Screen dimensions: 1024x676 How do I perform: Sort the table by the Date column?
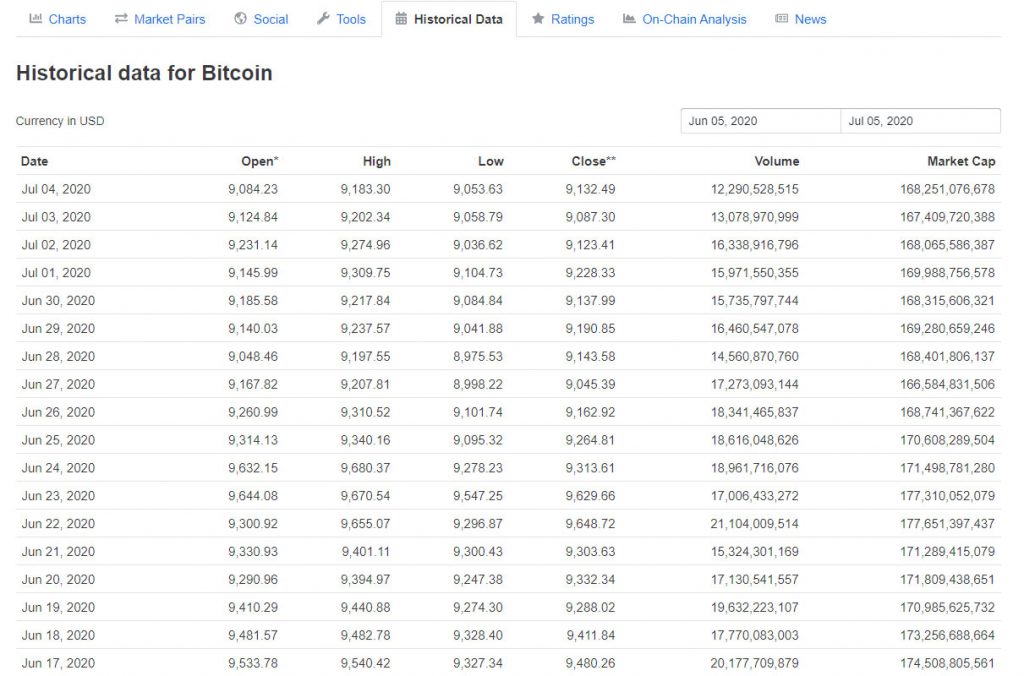32,161
